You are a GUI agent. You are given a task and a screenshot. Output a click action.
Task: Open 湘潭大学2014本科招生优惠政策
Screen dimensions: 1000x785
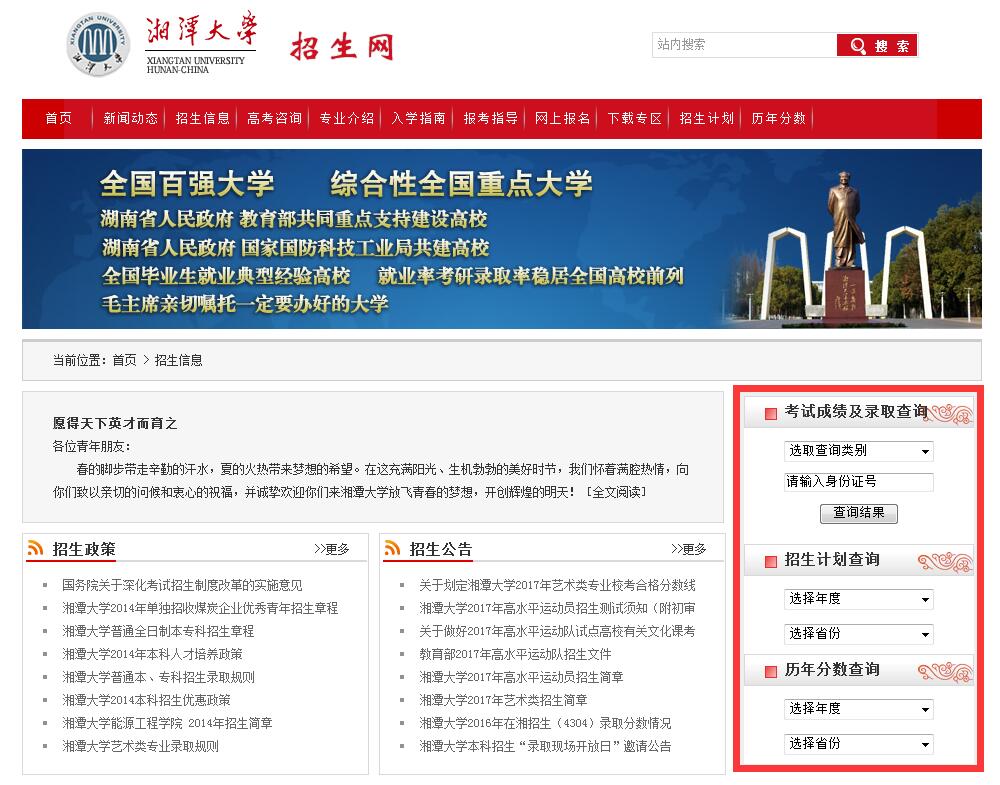point(146,700)
